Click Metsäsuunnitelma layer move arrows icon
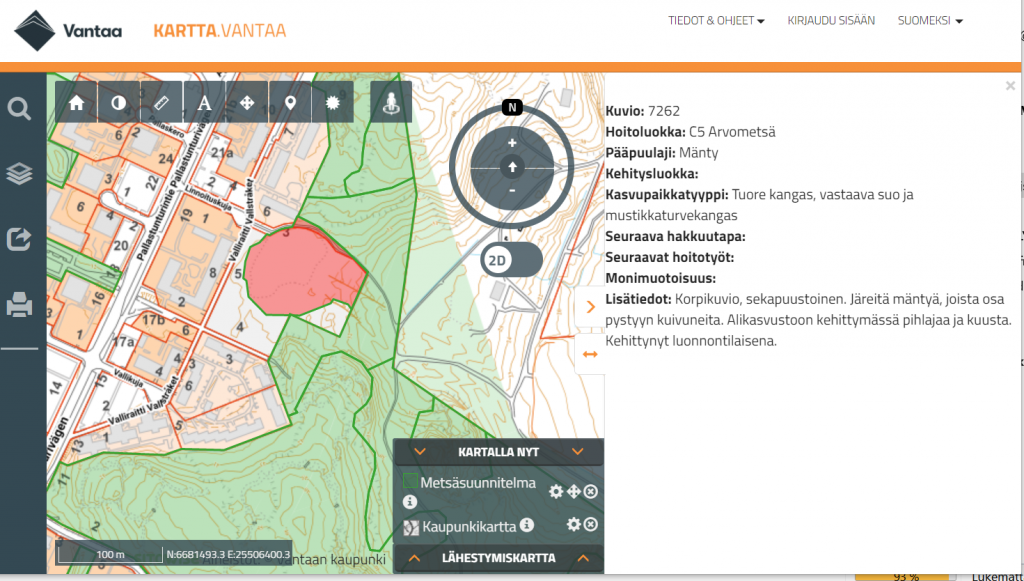The image size is (1024, 581). point(573,492)
